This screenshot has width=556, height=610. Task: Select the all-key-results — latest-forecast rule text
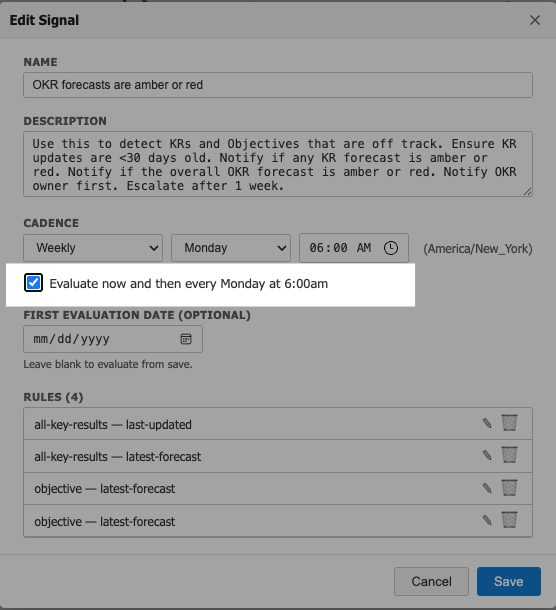[x=118, y=456]
